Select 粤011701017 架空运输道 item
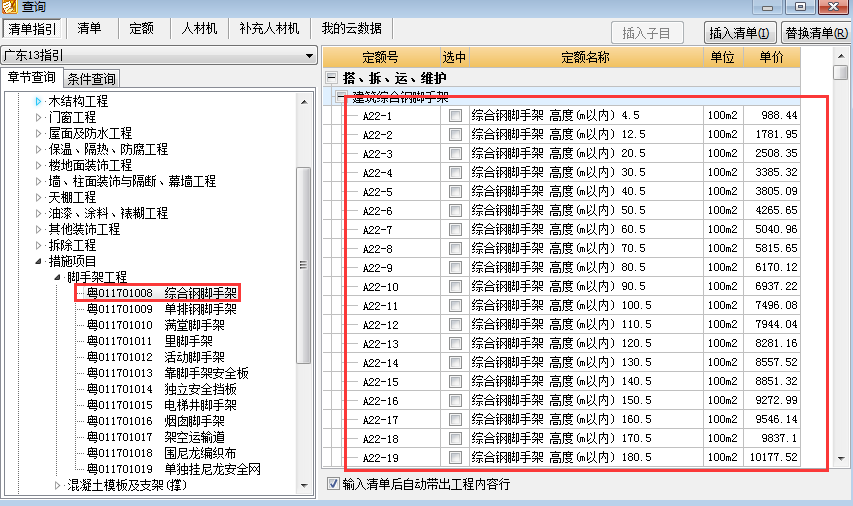This screenshot has width=853, height=506. 156,437
